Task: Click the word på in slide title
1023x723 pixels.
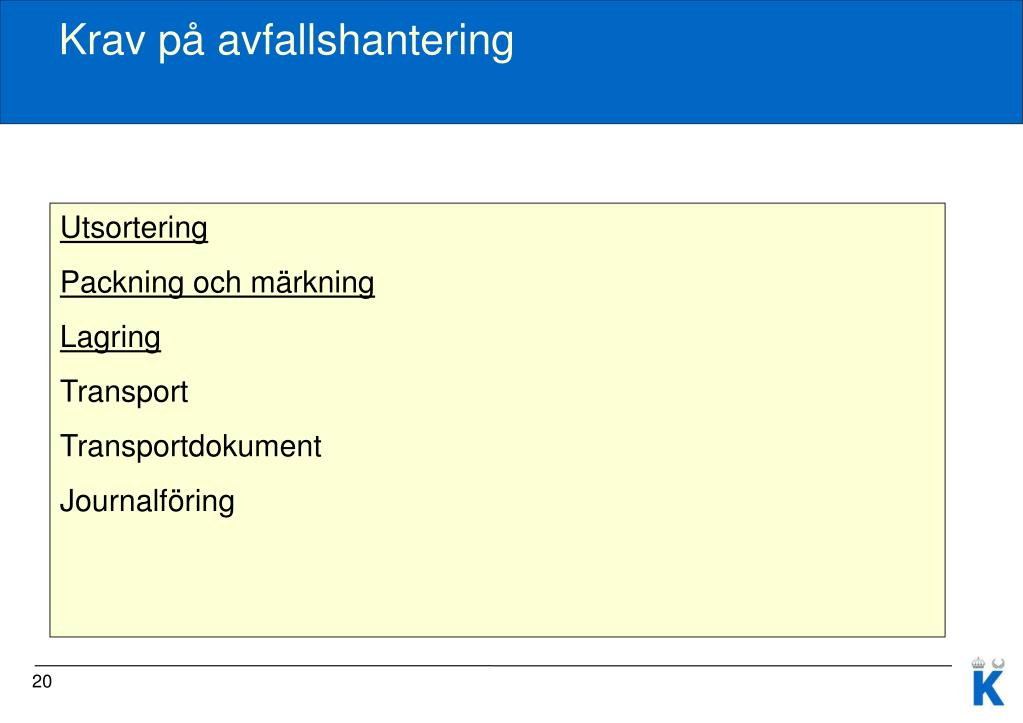Action: click(x=181, y=41)
